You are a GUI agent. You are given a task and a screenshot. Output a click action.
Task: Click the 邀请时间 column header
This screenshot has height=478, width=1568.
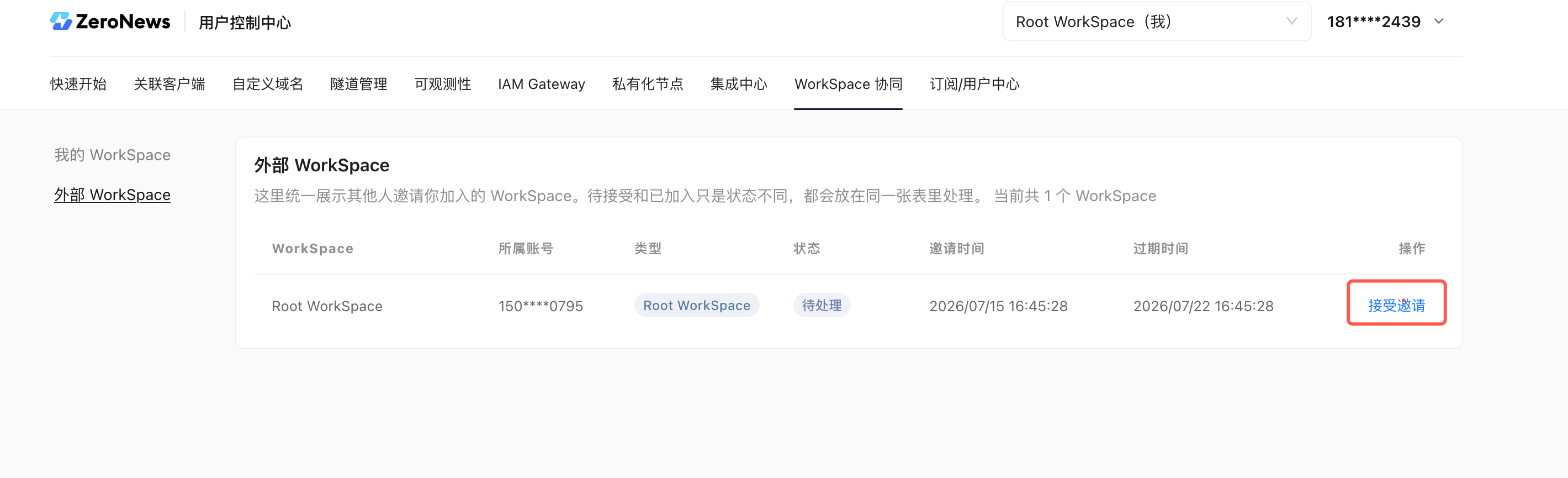pos(957,249)
